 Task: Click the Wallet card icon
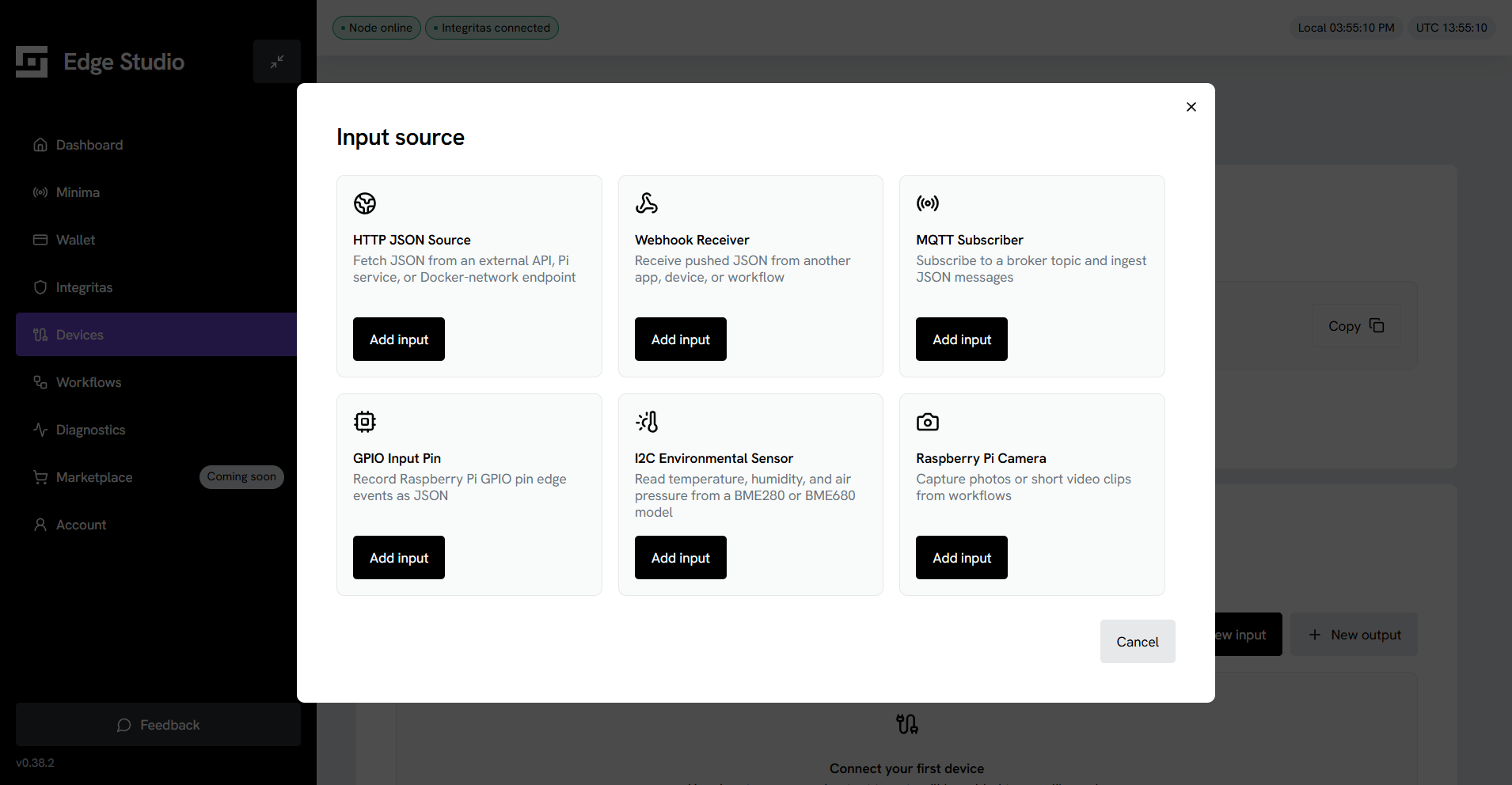(40, 240)
